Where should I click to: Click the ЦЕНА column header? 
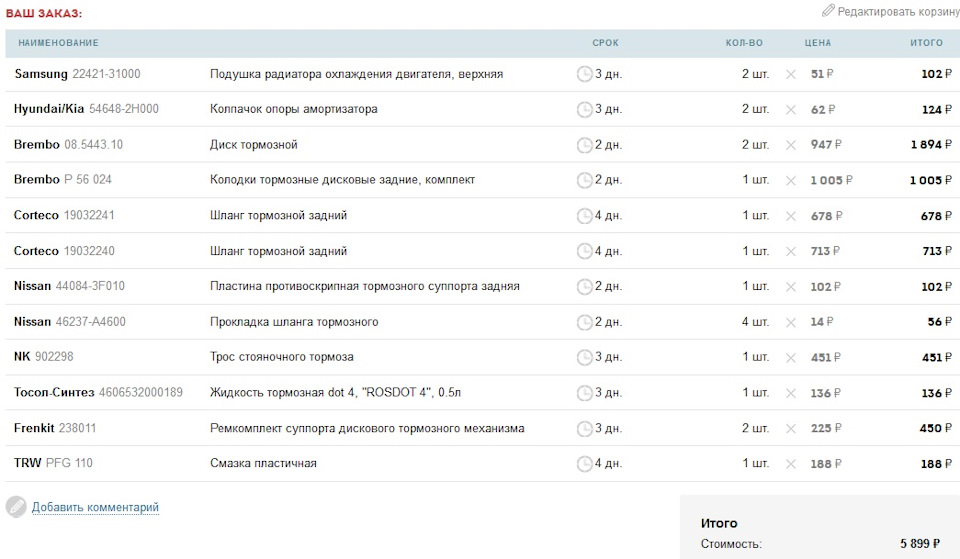818,43
